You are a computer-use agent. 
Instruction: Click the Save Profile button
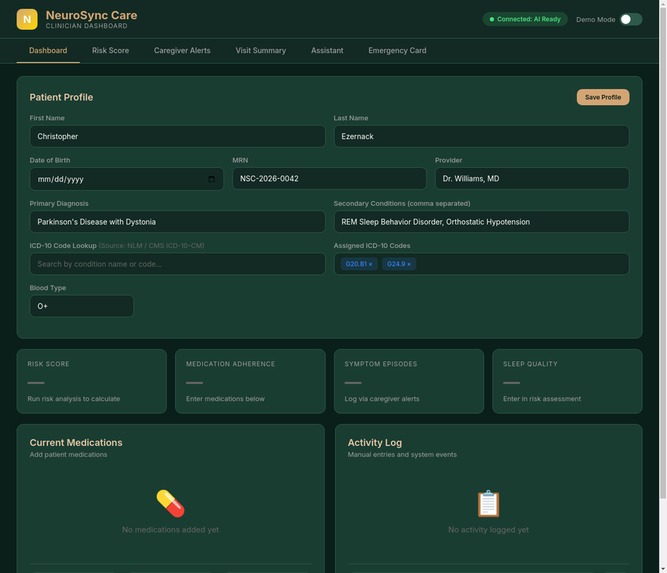point(603,97)
